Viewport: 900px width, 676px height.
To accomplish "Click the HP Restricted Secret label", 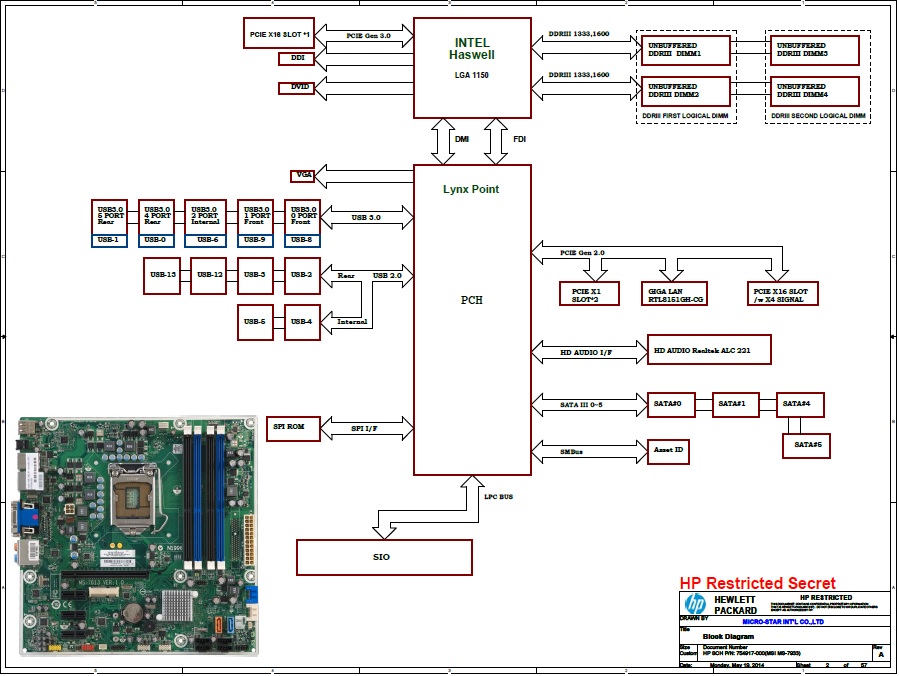I will click(757, 583).
